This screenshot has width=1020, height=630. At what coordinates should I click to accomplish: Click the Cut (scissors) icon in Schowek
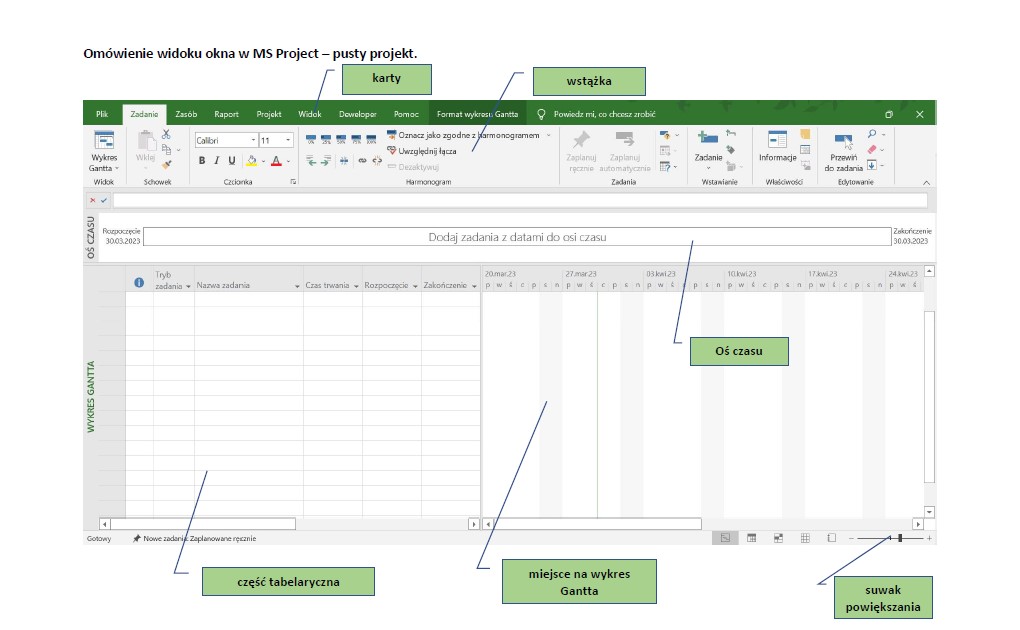(x=166, y=134)
